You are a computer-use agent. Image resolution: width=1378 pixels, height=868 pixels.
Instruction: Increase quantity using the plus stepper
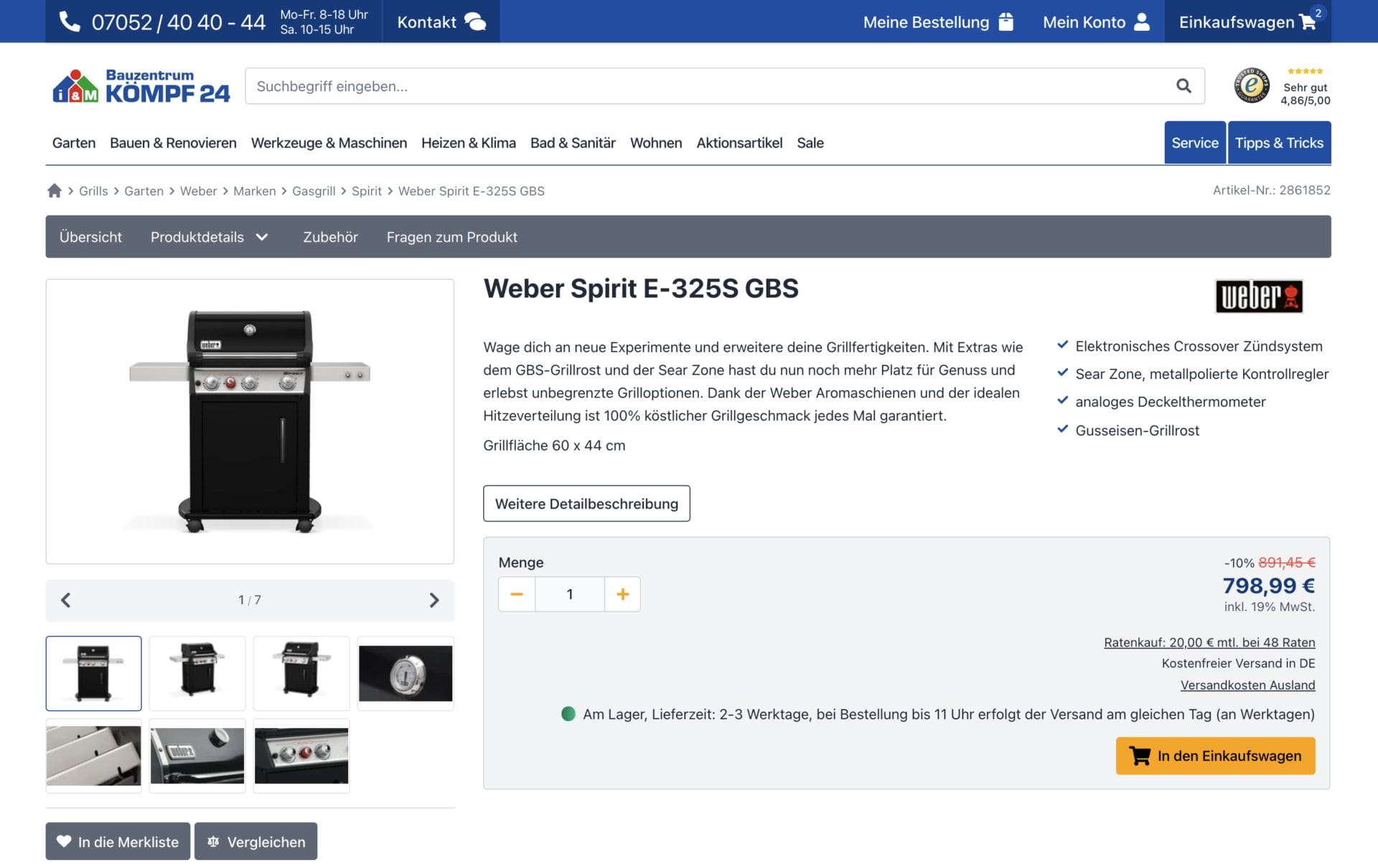[x=622, y=594]
